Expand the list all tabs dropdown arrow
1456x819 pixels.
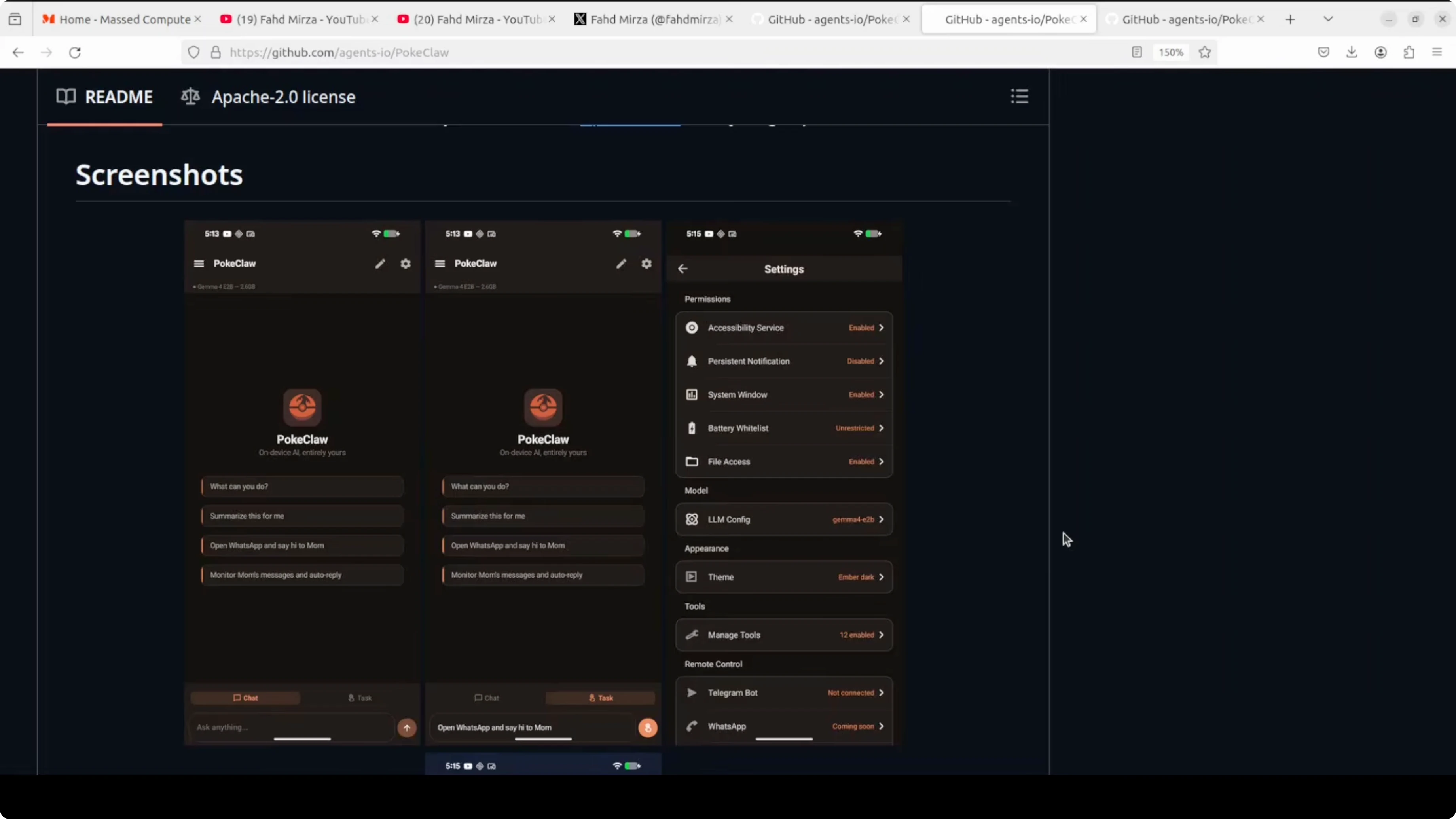click(1328, 19)
